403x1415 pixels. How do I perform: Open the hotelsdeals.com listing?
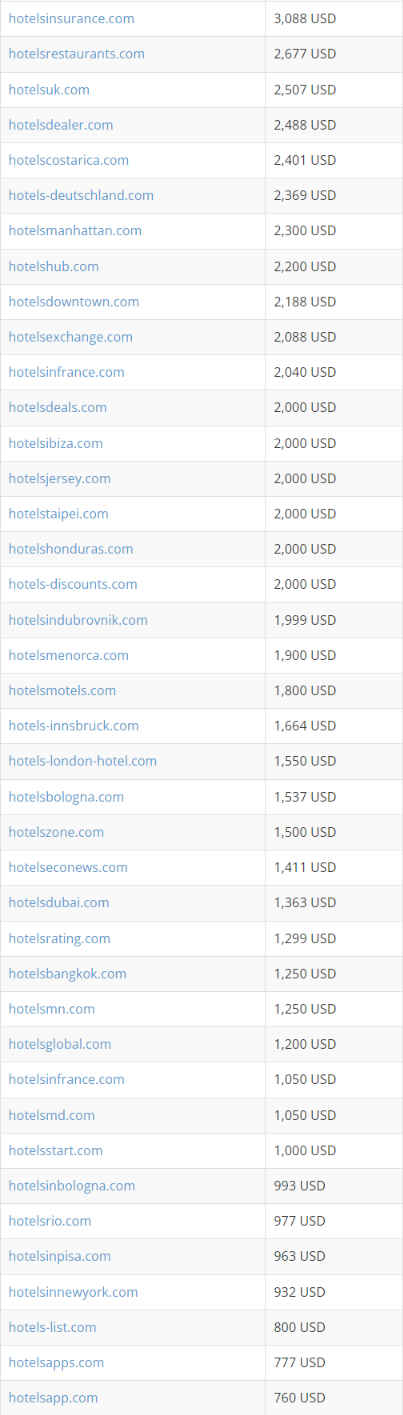(x=57, y=407)
